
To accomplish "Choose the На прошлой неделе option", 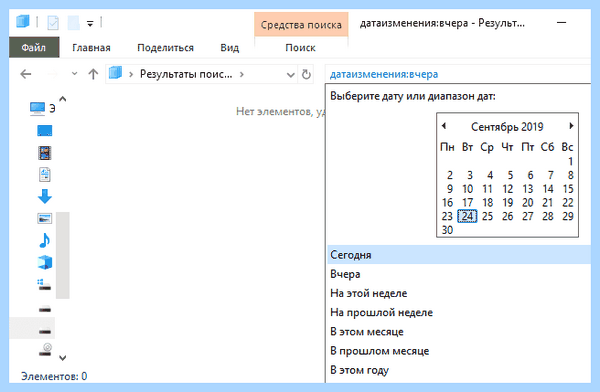I will (x=458, y=312).
